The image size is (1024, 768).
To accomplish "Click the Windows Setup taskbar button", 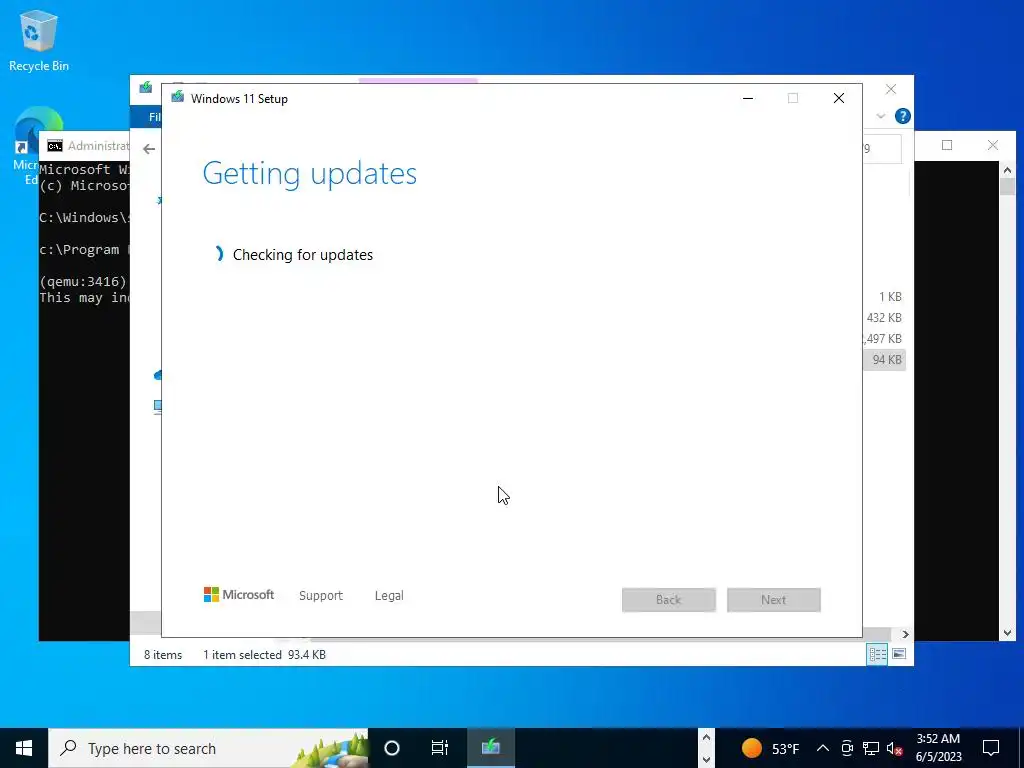I will [x=491, y=748].
